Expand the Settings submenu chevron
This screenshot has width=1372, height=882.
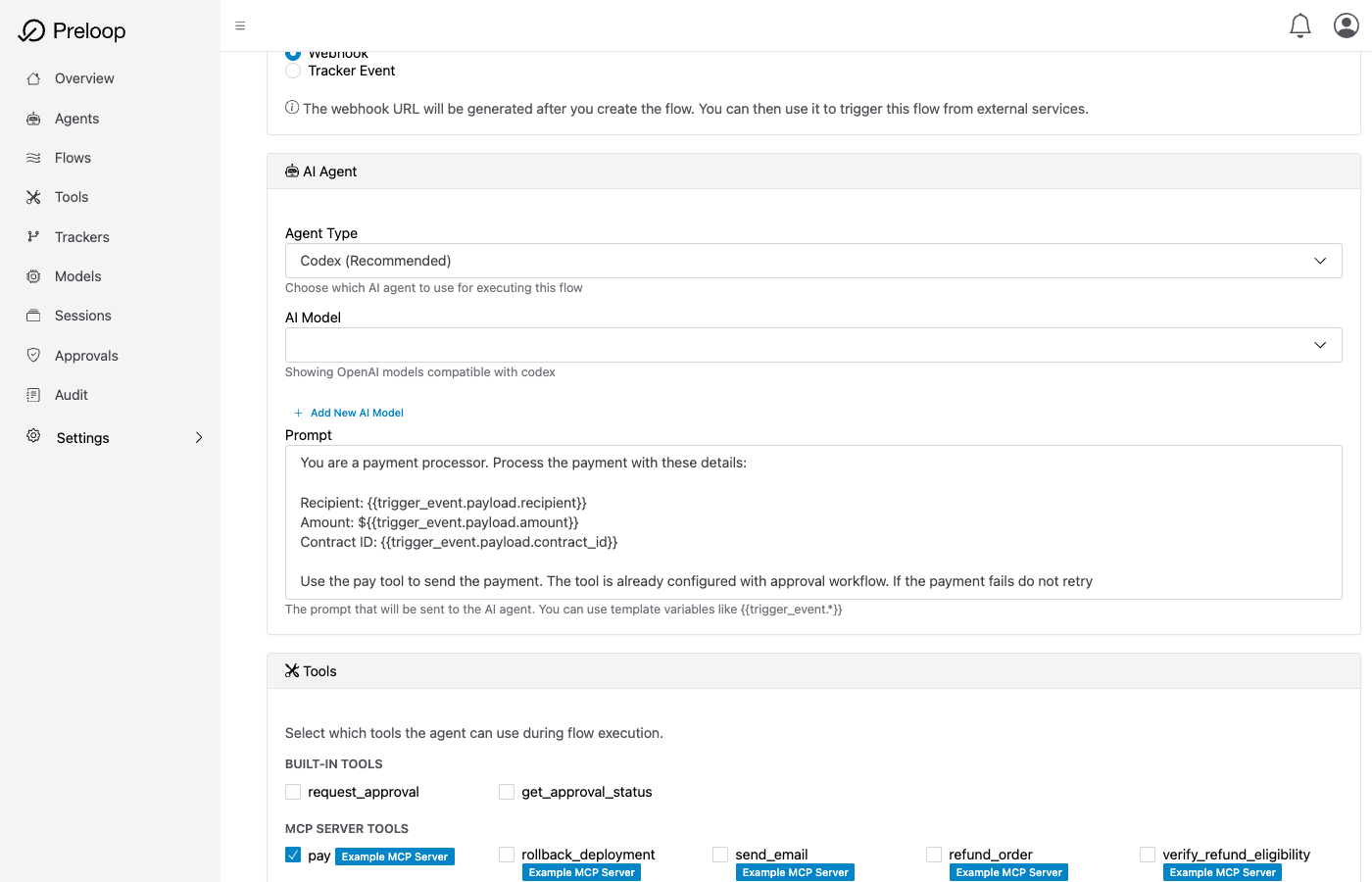pyautogui.click(x=199, y=438)
